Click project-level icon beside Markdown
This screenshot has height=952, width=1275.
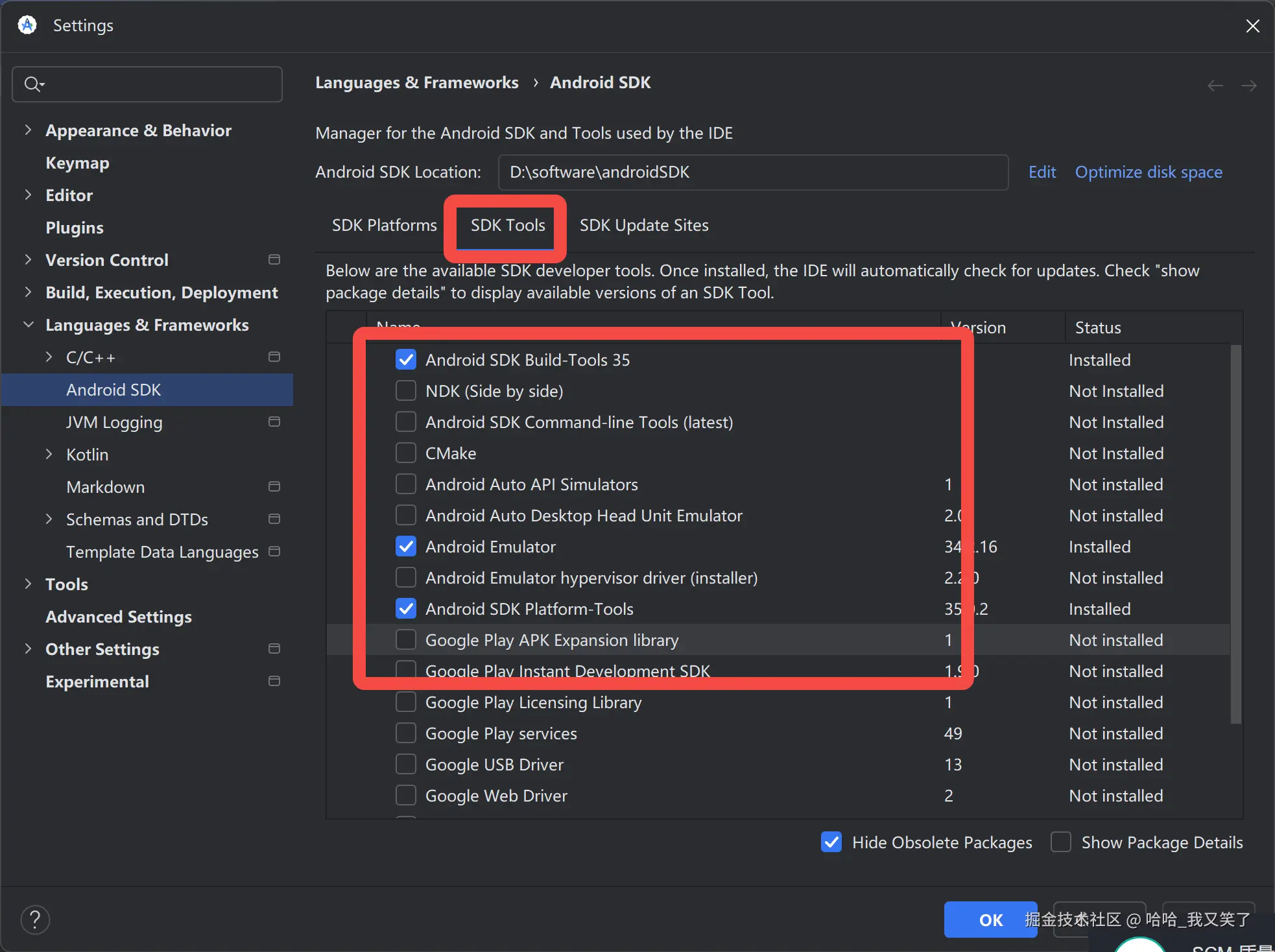point(274,486)
